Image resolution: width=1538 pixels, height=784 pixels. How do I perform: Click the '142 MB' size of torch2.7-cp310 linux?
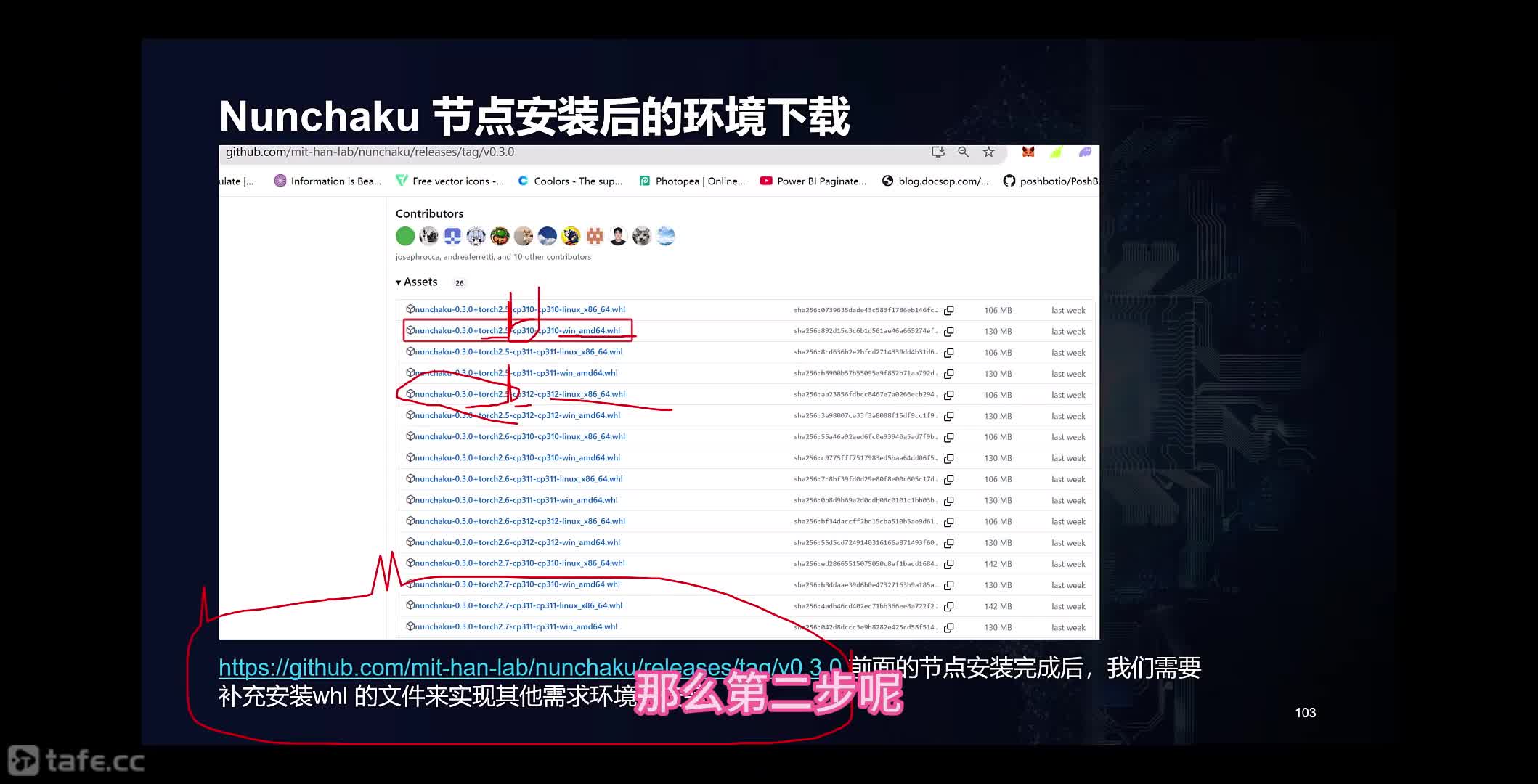[998, 564]
